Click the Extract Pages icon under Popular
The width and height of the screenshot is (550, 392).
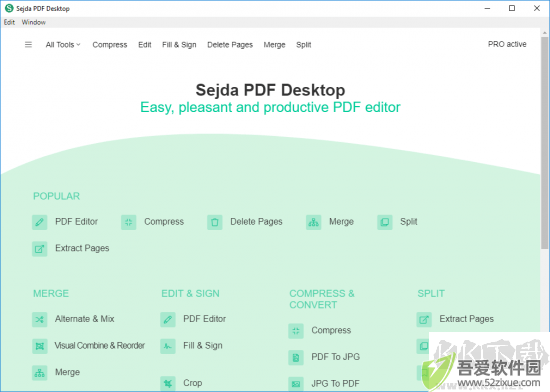(40, 249)
